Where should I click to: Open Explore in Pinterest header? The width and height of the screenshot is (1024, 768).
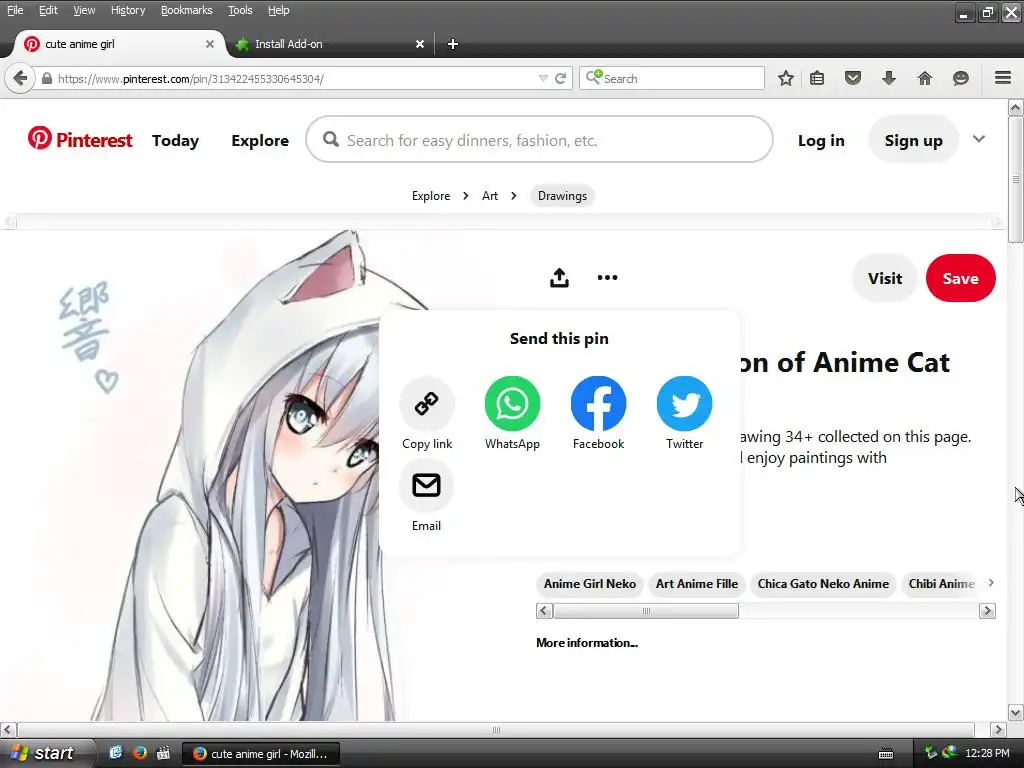click(x=260, y=140)
